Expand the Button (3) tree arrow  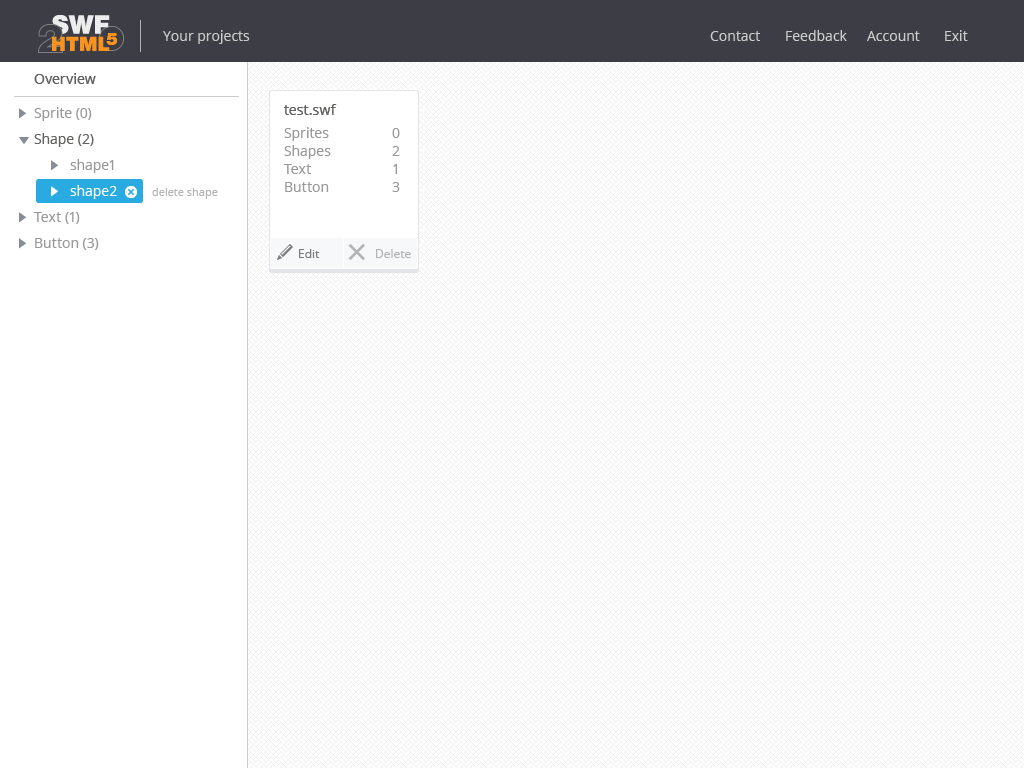pyautogui.click(x=22, y=244)
